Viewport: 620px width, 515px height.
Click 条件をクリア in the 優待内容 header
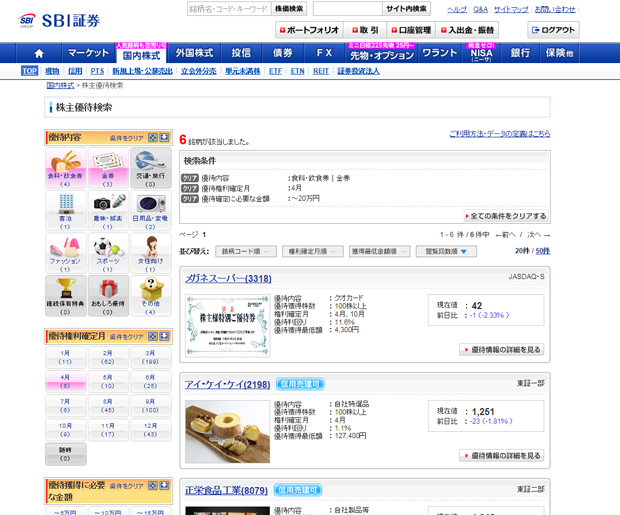(x=126, y=138)
